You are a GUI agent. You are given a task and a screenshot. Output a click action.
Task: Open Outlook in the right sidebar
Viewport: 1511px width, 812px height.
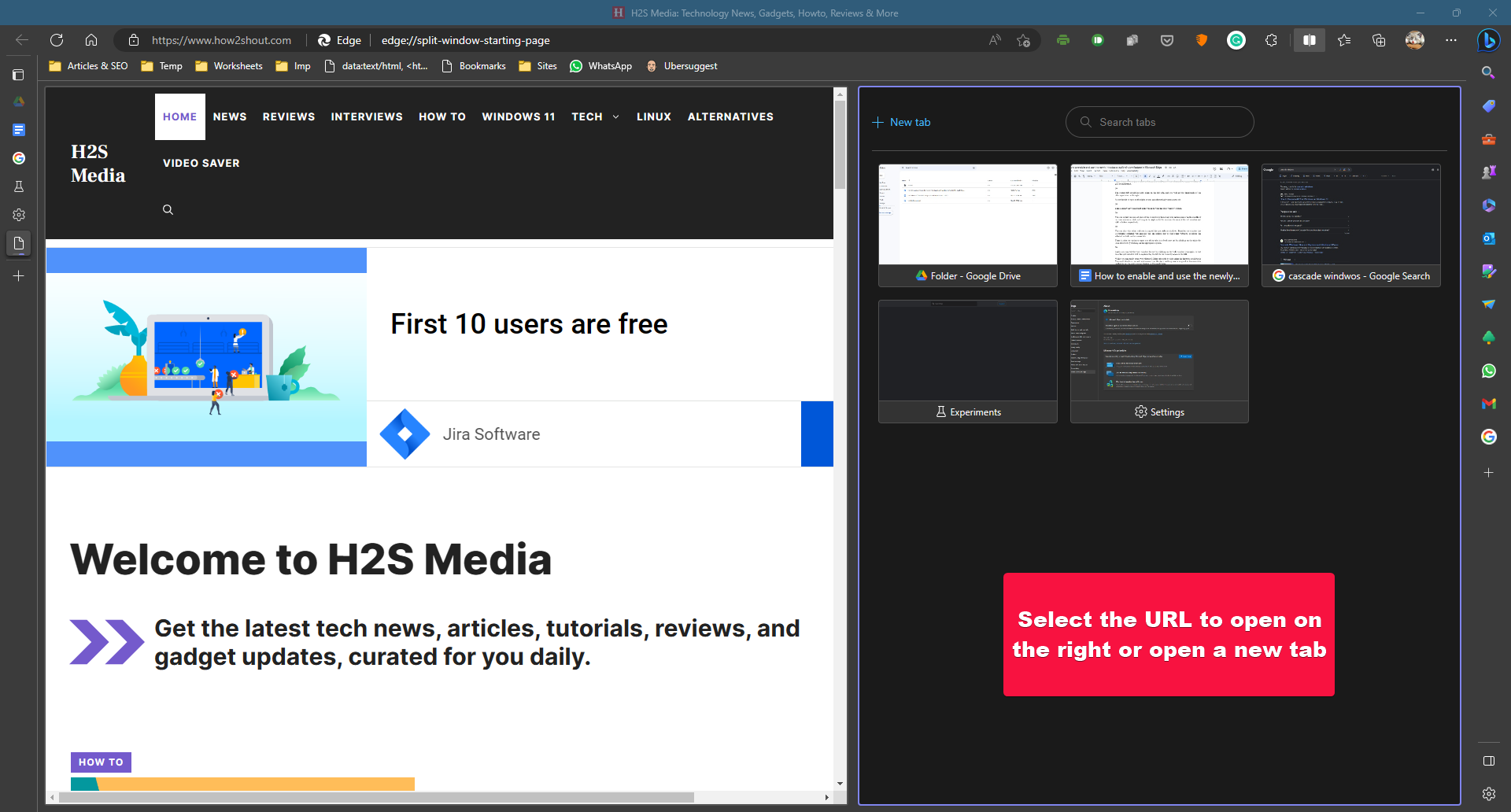(1488, 238)
